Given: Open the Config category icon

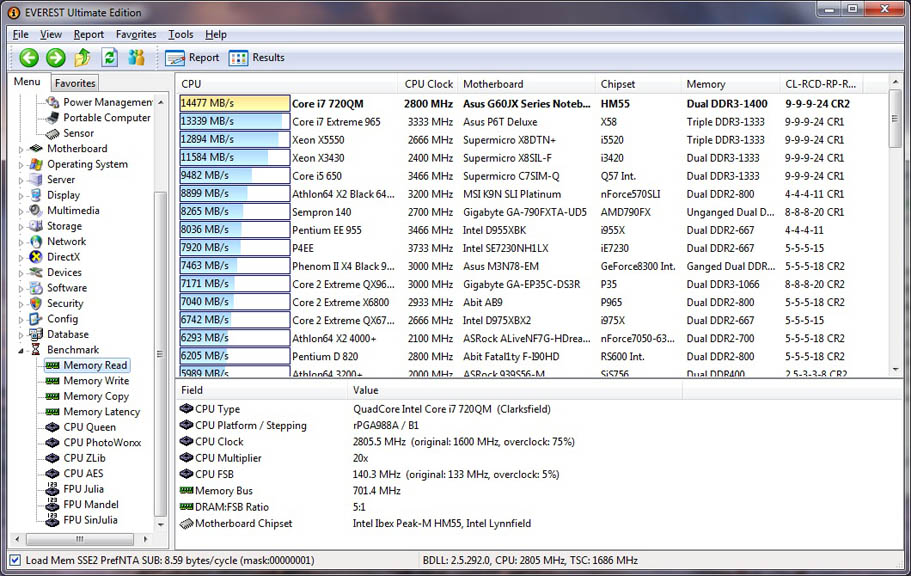Looking at the screenshot, I should (36, 319).
